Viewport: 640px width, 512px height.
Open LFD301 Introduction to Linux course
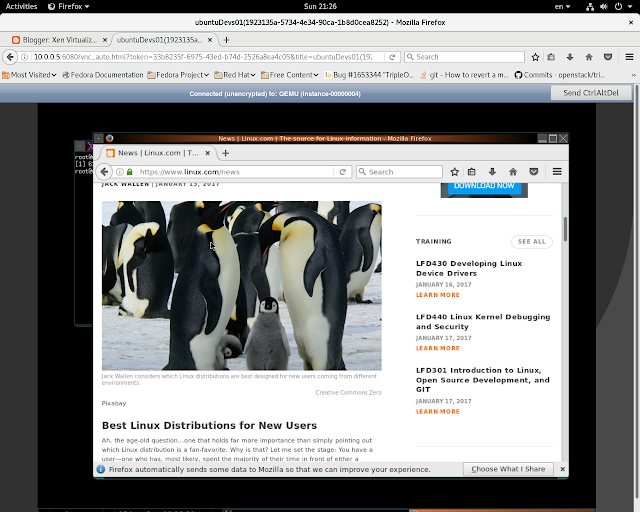click(x=482, y=380)
